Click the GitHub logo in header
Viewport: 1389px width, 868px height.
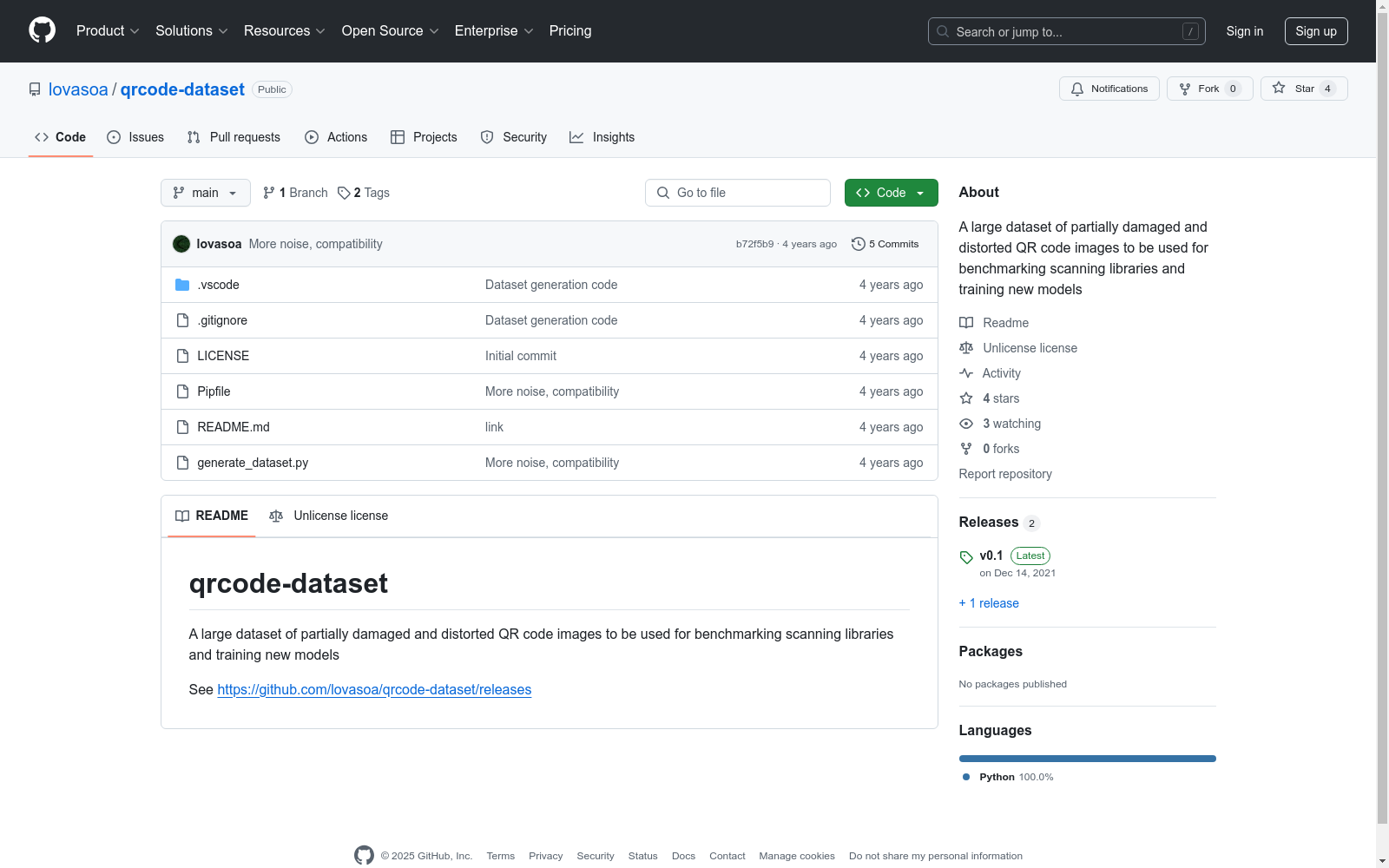point(42,30)
